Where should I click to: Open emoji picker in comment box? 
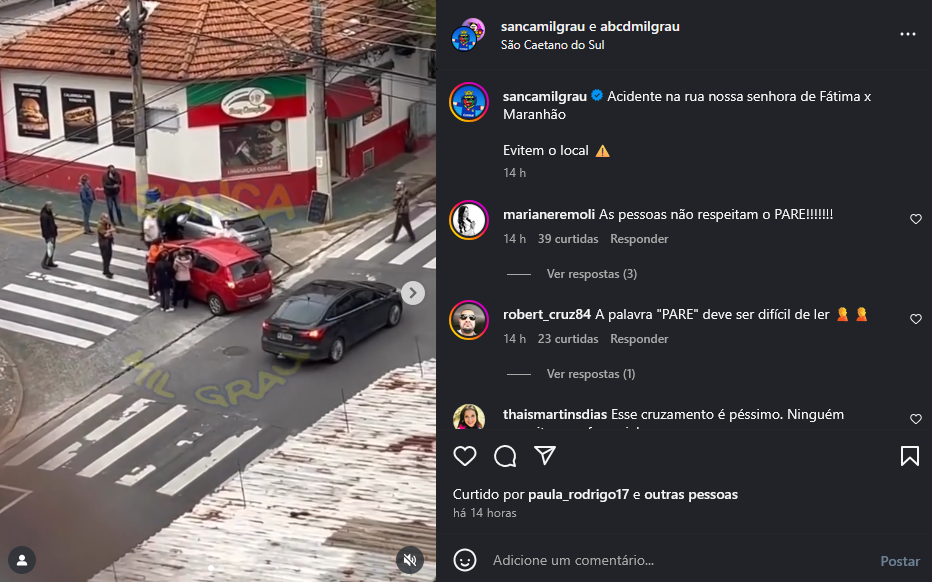tap(465, 560)
